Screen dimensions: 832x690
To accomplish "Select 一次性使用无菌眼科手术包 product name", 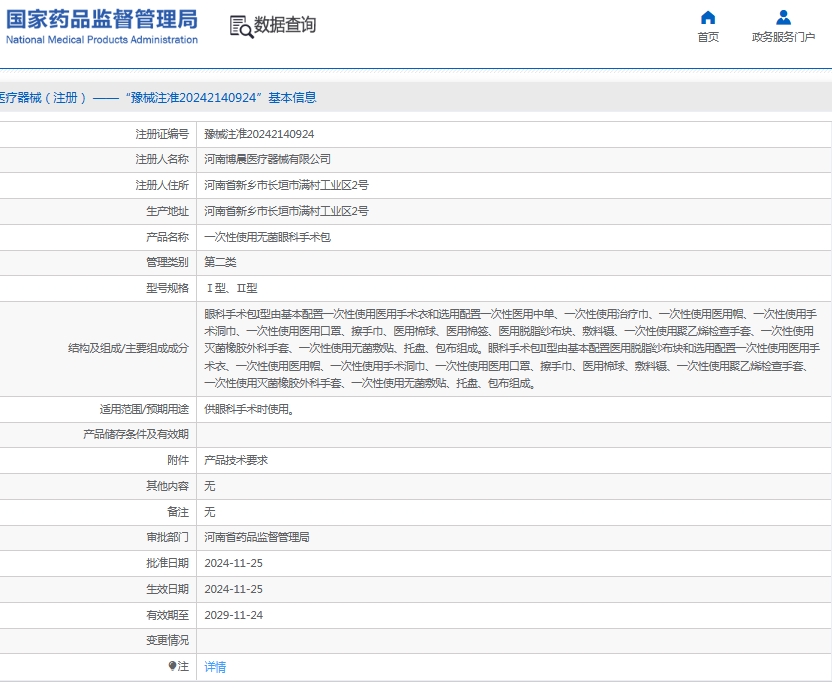I will click(x=267, y=237).
